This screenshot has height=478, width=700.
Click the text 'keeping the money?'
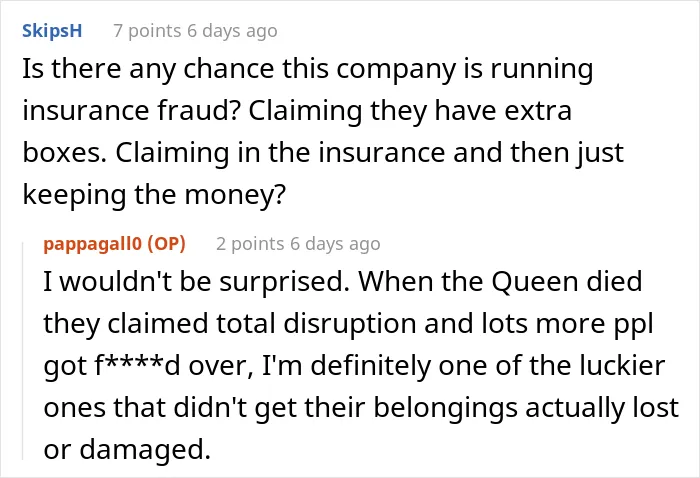tap(154, 195)
